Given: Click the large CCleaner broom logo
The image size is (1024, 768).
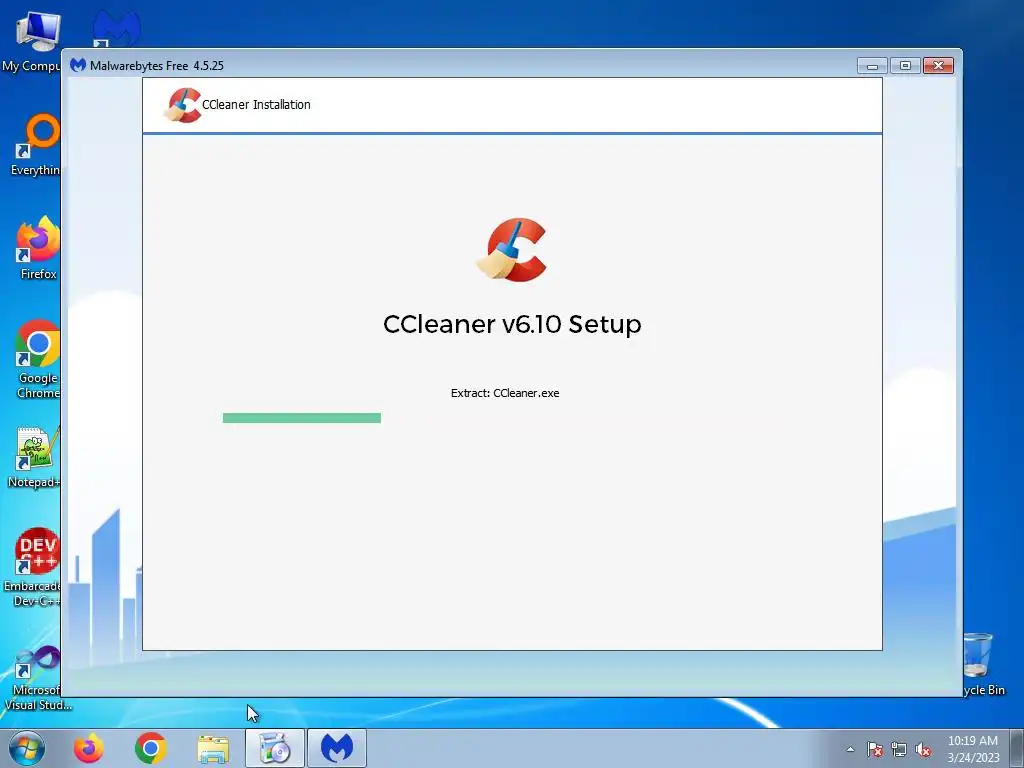Looking at the screenshot, I should click(x=511, y=250).
